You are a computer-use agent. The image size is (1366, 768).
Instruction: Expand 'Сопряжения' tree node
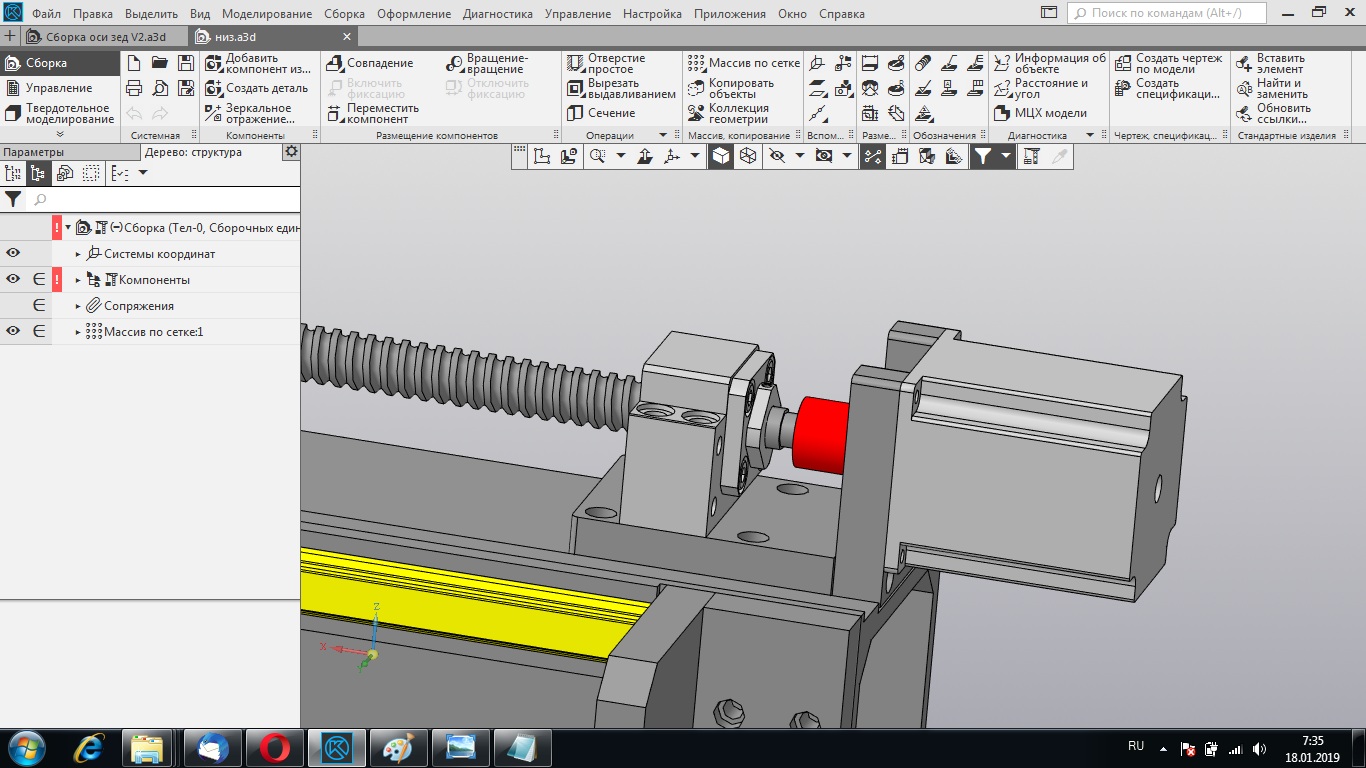click(x=78, y=306)
